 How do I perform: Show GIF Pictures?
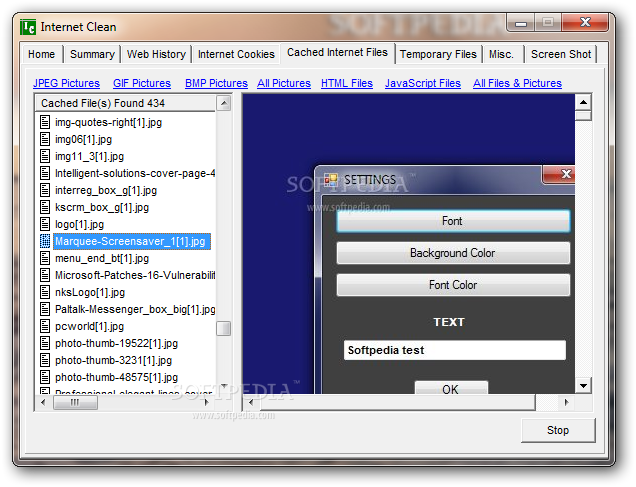pyautogui.click(x=142, y=83)
